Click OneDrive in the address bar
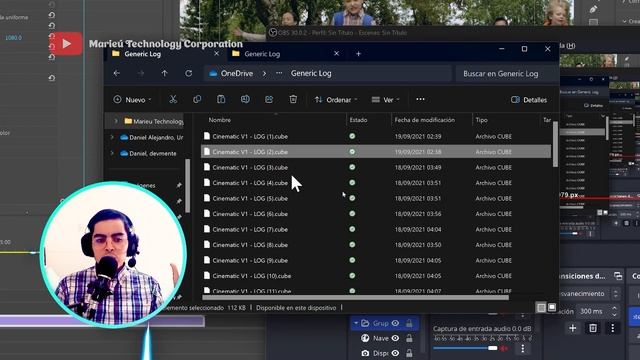The image size is (640, 360). pos(237,73)
